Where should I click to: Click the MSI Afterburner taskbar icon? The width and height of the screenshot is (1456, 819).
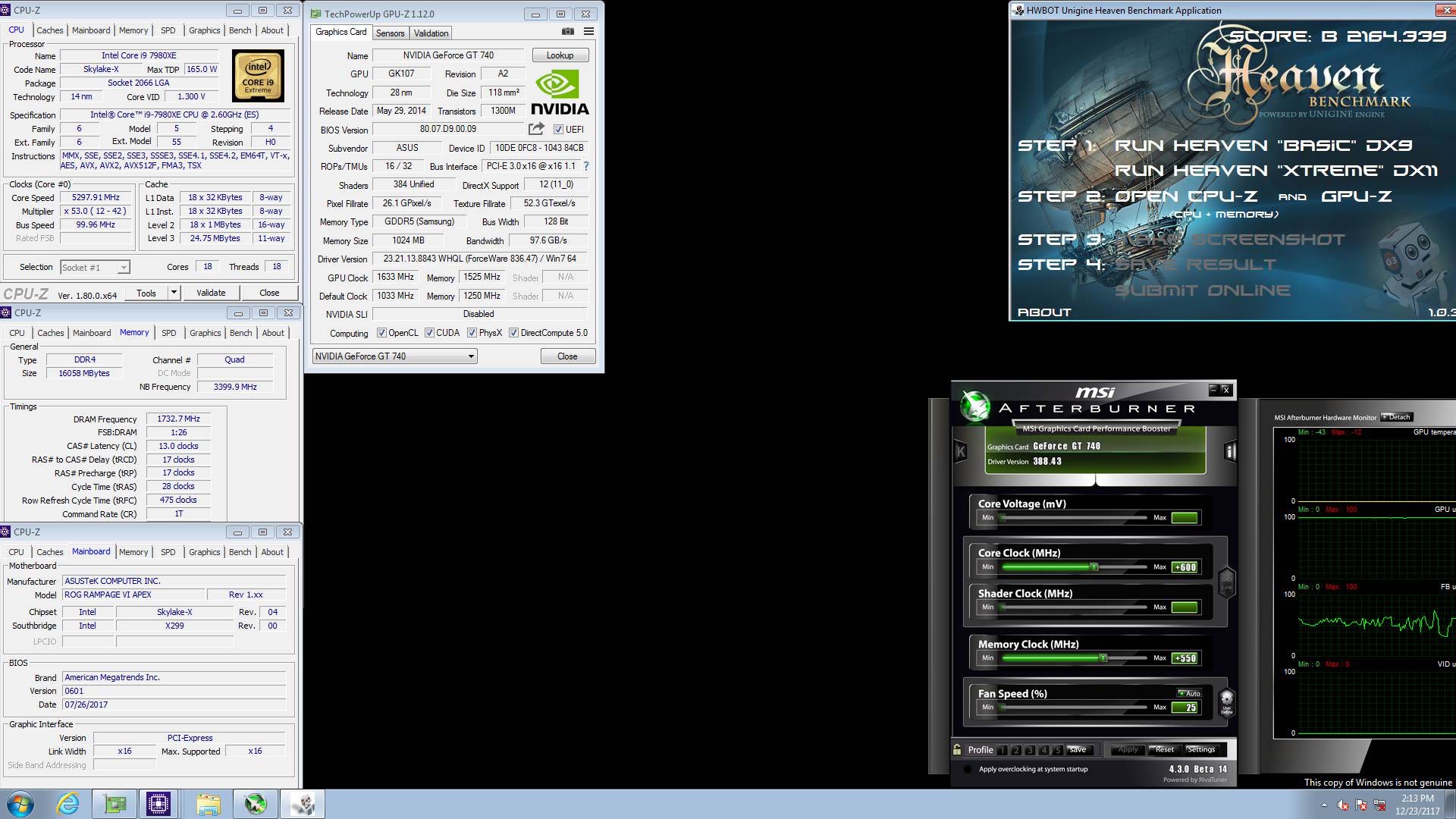click(256, 804)
